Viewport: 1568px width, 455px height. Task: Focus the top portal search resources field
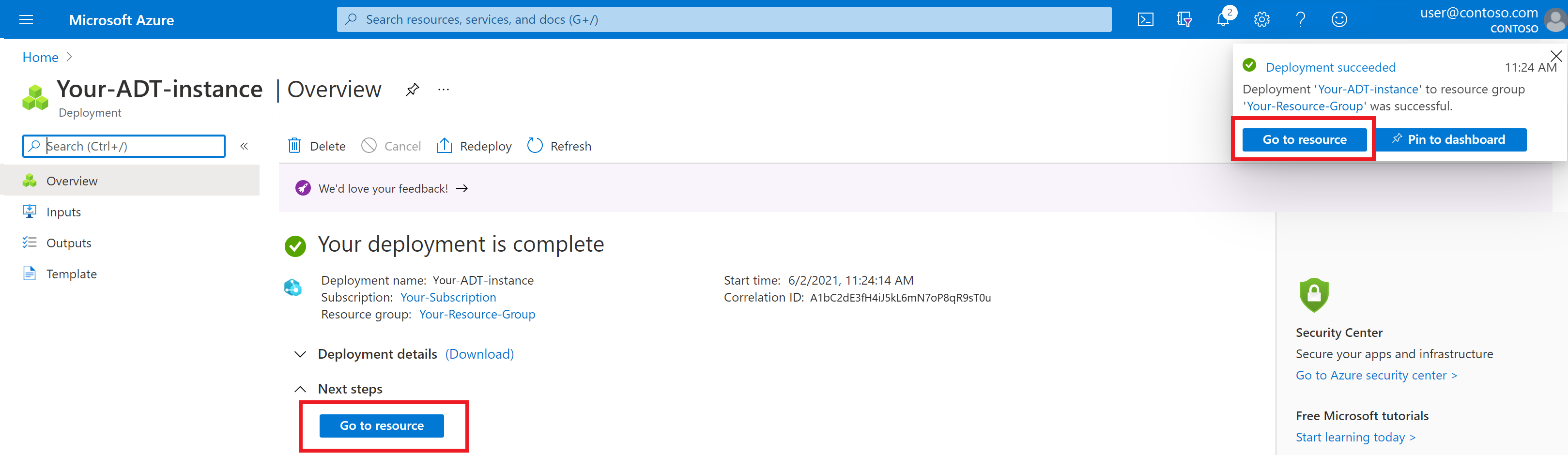(724, 19)
